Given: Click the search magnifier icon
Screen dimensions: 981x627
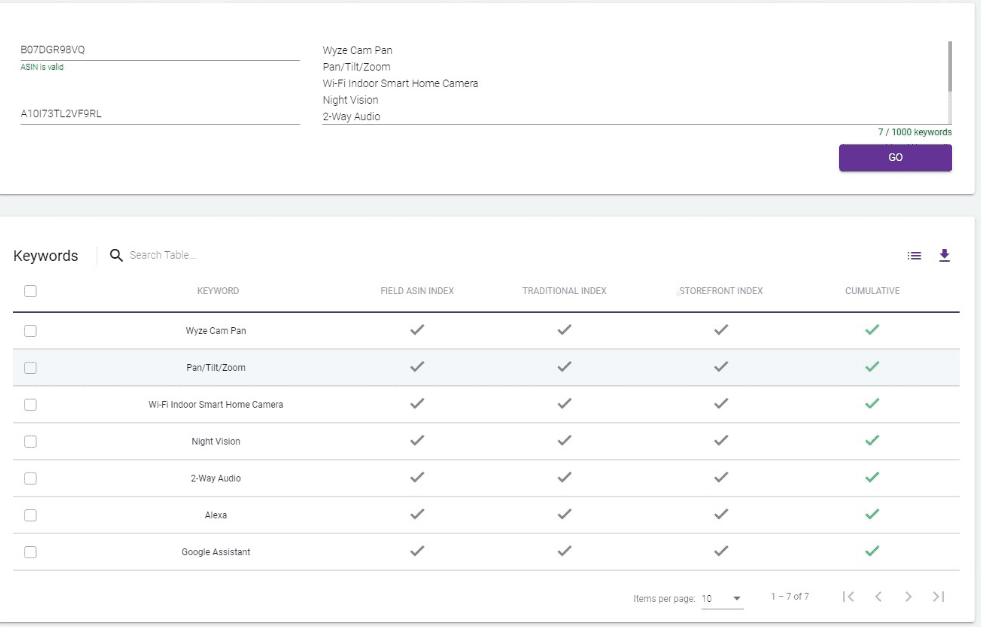Looking at the screenshot, I should point(116,256).
